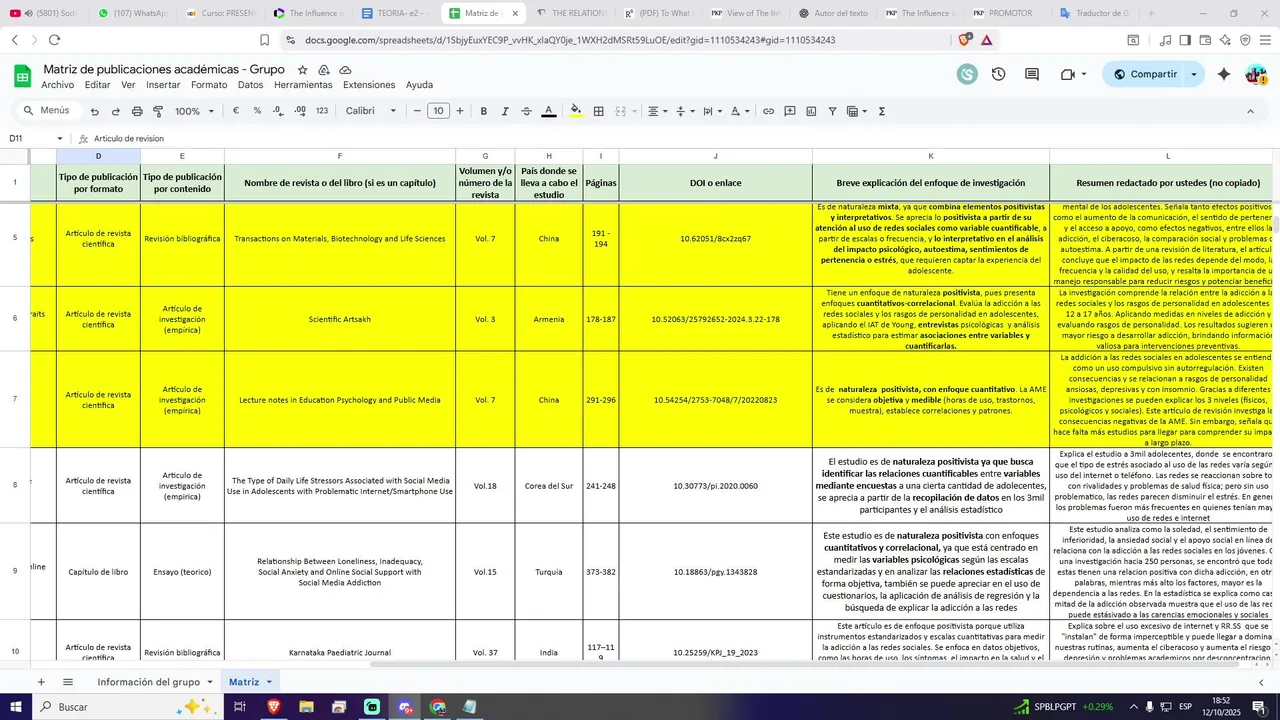Apply euro currency format
This screenshot has height=720, width=1280.
tap(236, 111)
